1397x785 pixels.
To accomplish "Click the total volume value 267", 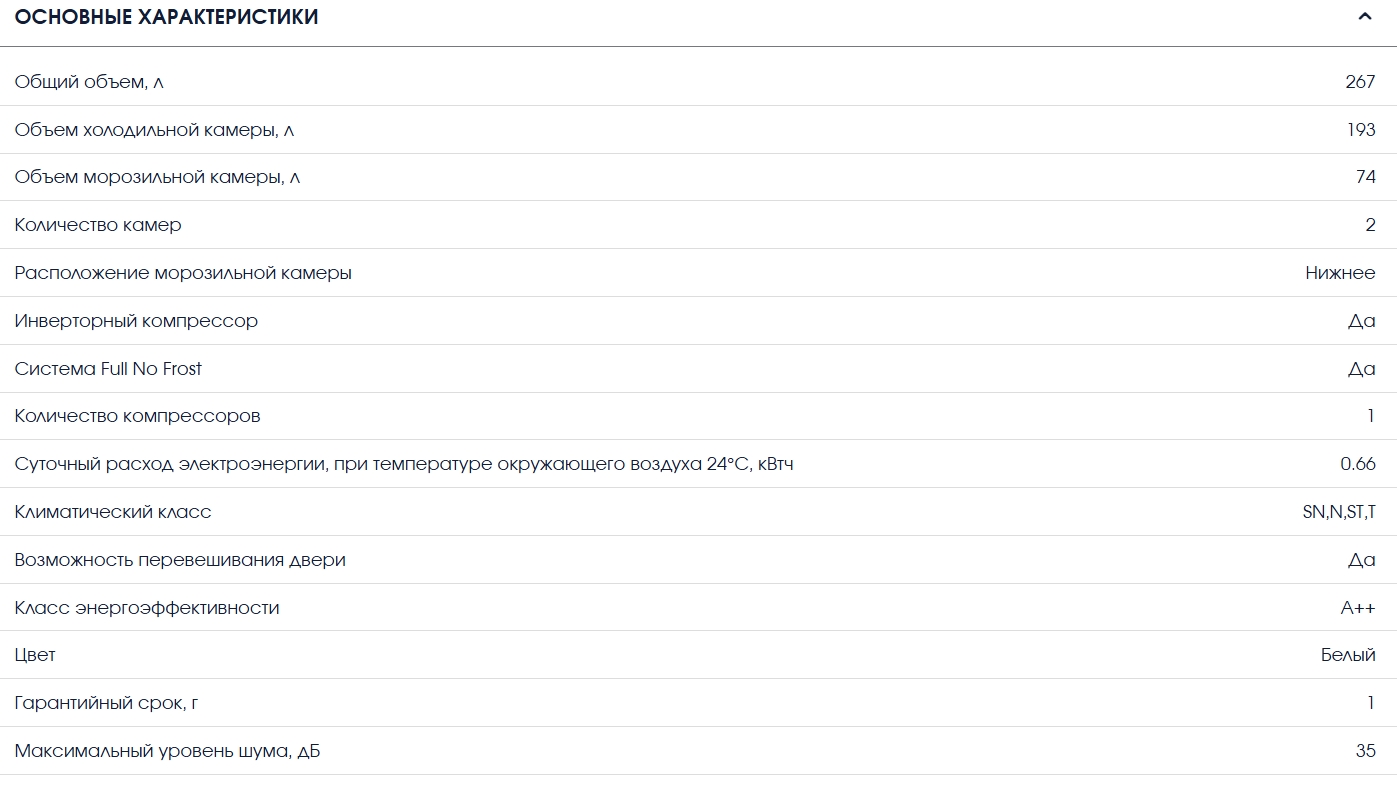I will click(x=1360, y=82).
